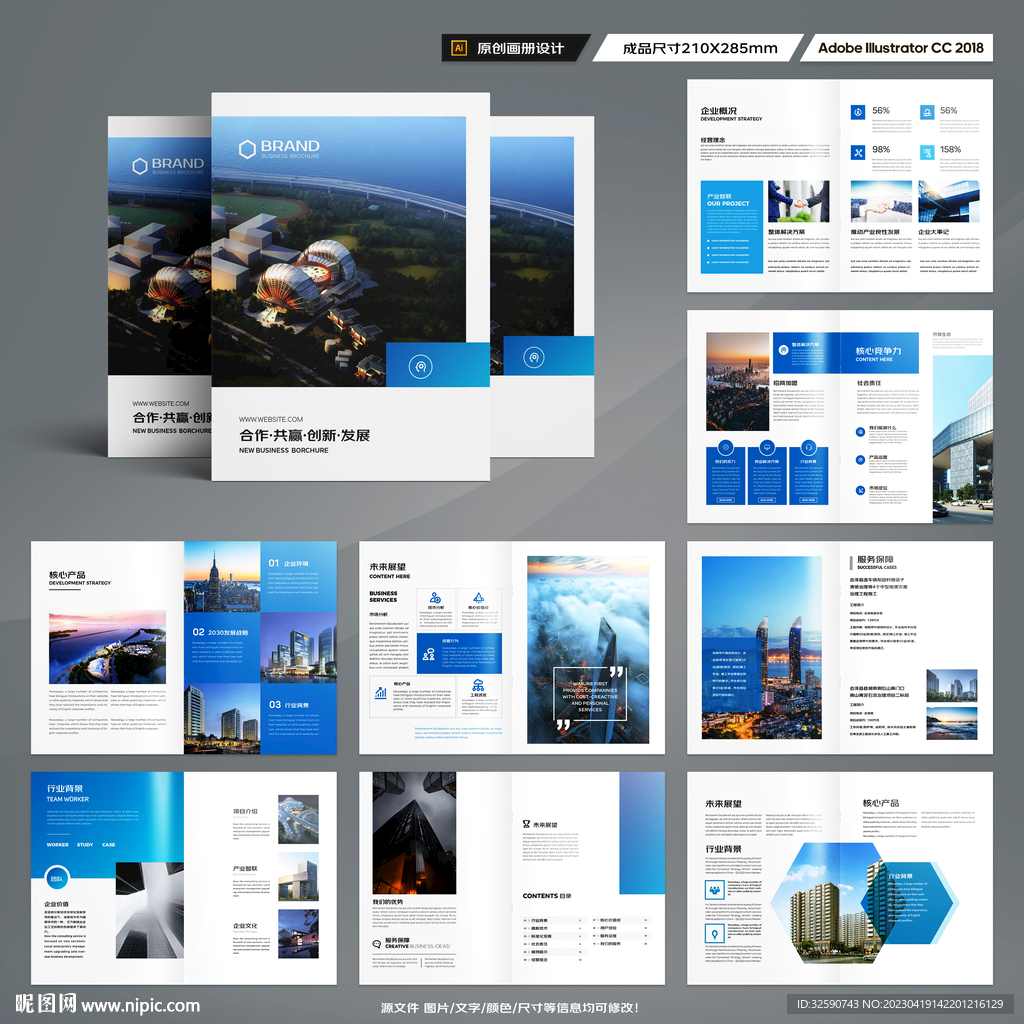Click the 成品尺寸210X285mm banner label
The height and width of the screenshot is (1024, 1024).
[700, 48]
